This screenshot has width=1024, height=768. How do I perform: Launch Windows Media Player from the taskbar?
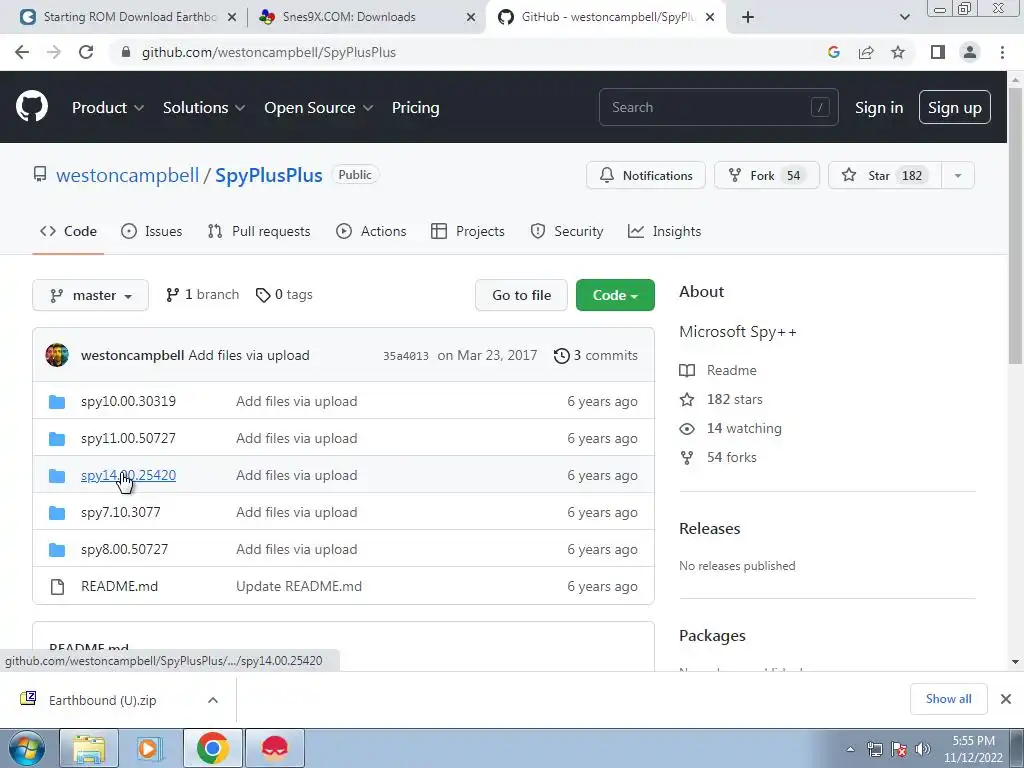150,748
